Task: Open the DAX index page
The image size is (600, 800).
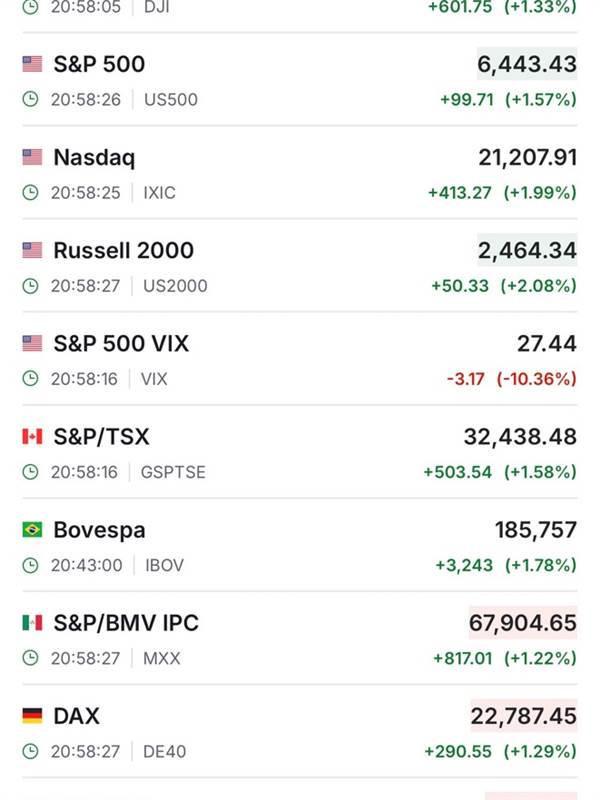Action: [x=76, y=715]
